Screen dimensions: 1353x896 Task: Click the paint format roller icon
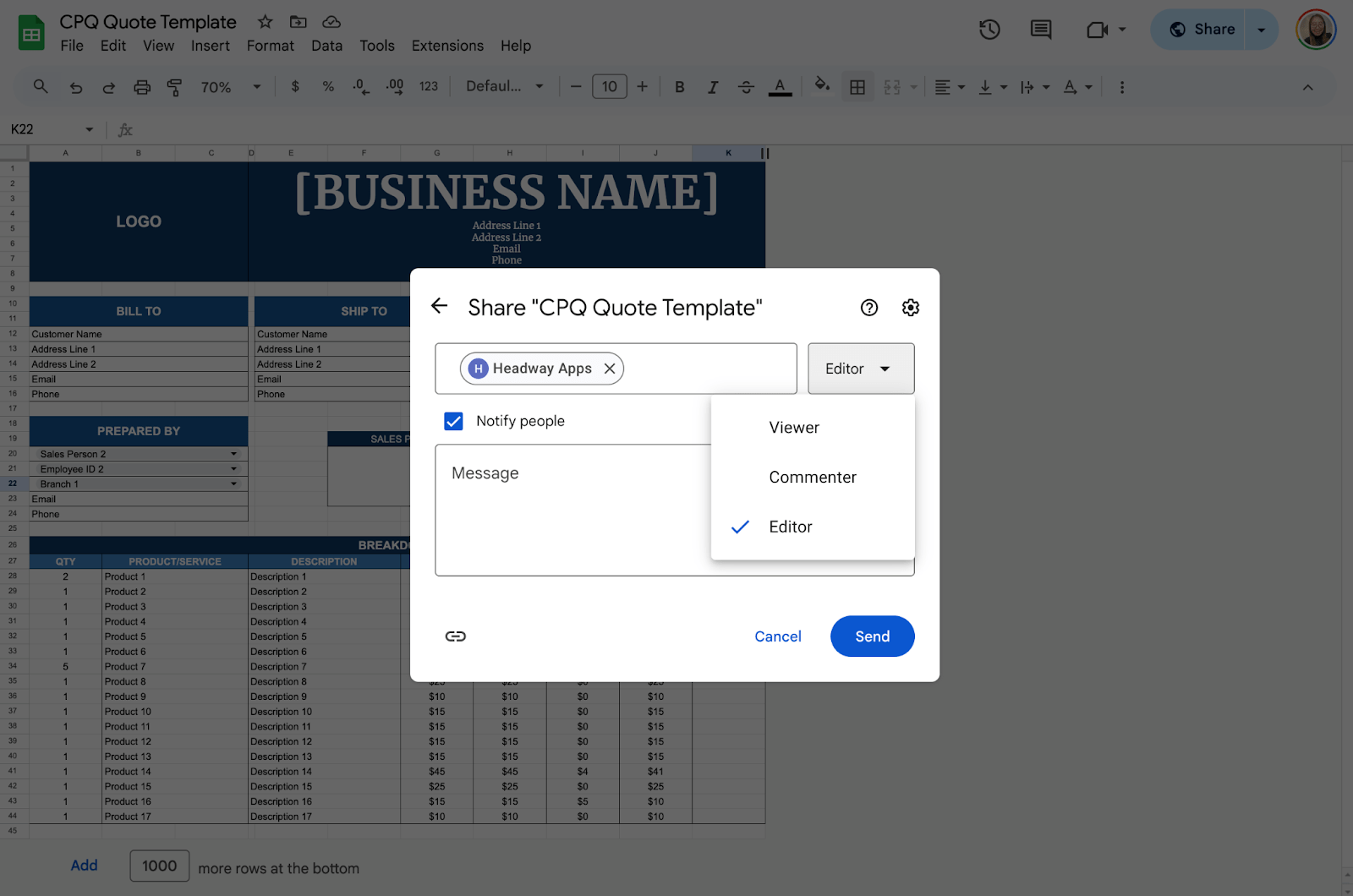(175, 87)
